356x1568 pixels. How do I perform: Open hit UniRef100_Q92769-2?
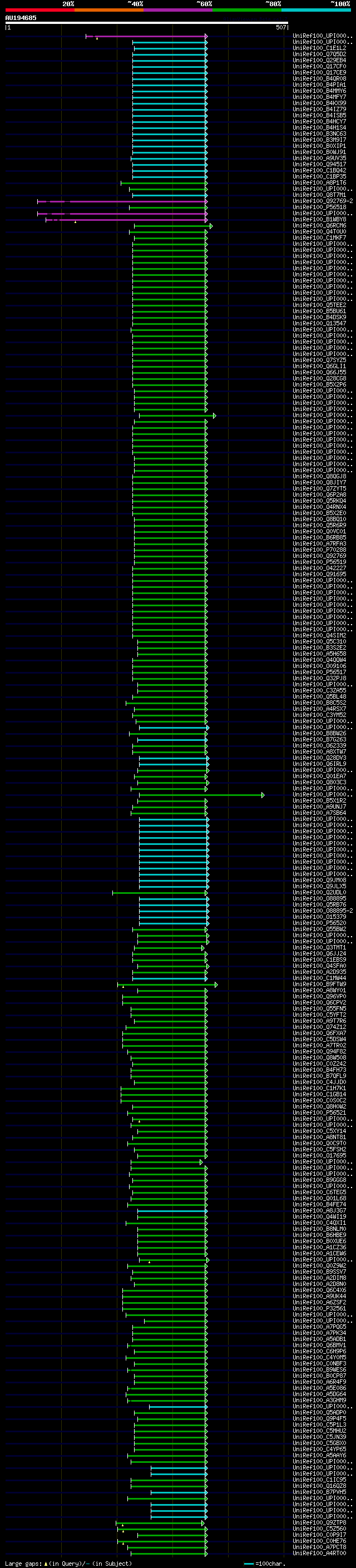point(323,201)
